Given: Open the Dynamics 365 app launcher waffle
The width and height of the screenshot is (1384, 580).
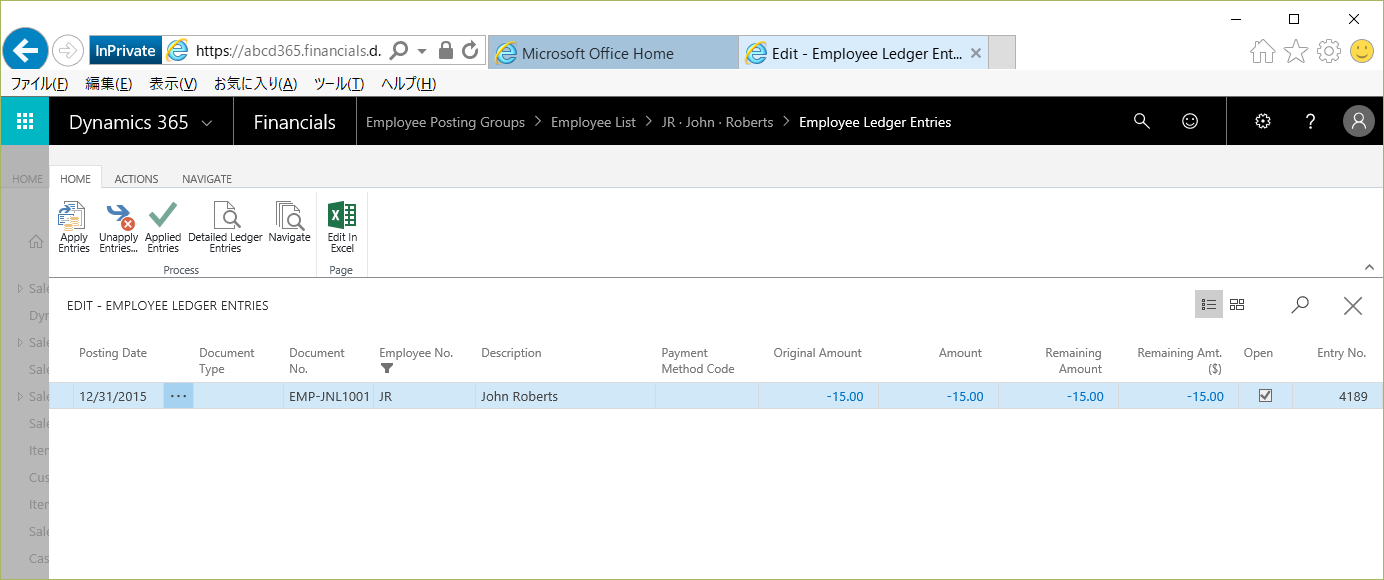Looking at the screenshot, I should (25, 122).
